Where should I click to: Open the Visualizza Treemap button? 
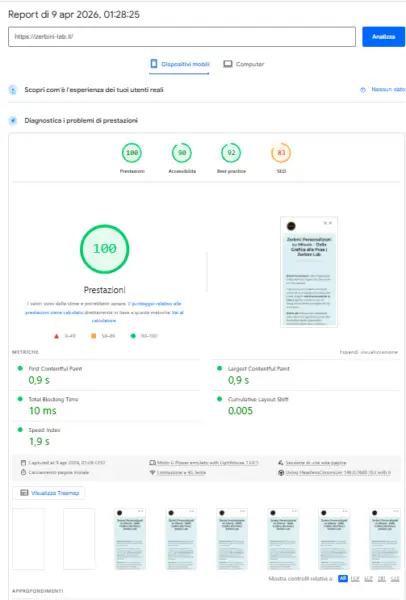49,493
